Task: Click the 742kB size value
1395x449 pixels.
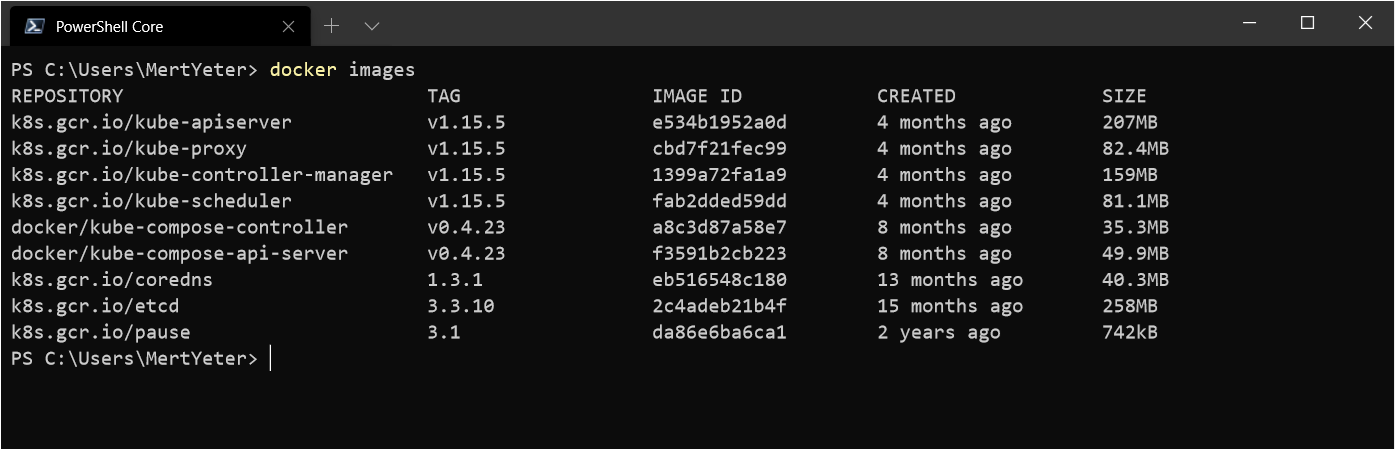Action: coord(1130,333)
